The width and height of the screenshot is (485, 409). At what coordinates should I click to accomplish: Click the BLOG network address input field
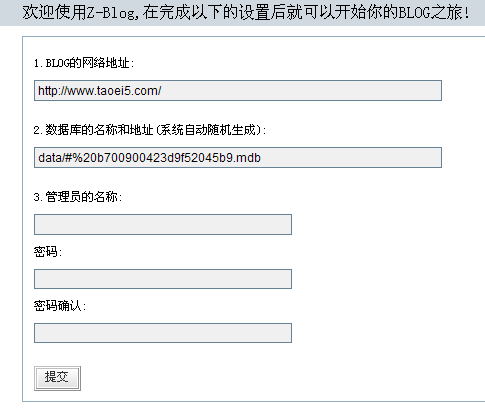coord(238,90)
